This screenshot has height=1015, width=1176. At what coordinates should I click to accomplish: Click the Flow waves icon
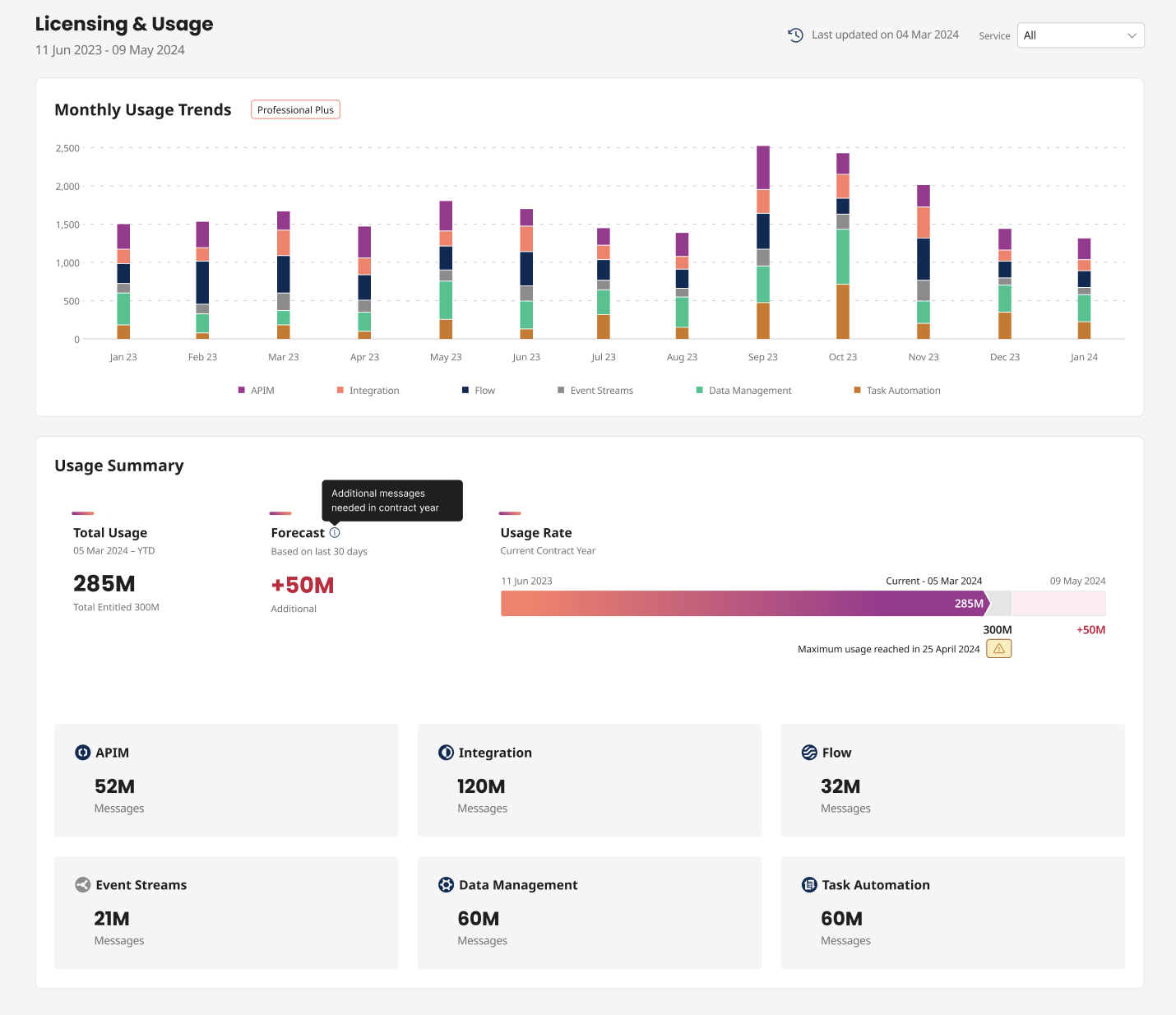pos(809,753)
